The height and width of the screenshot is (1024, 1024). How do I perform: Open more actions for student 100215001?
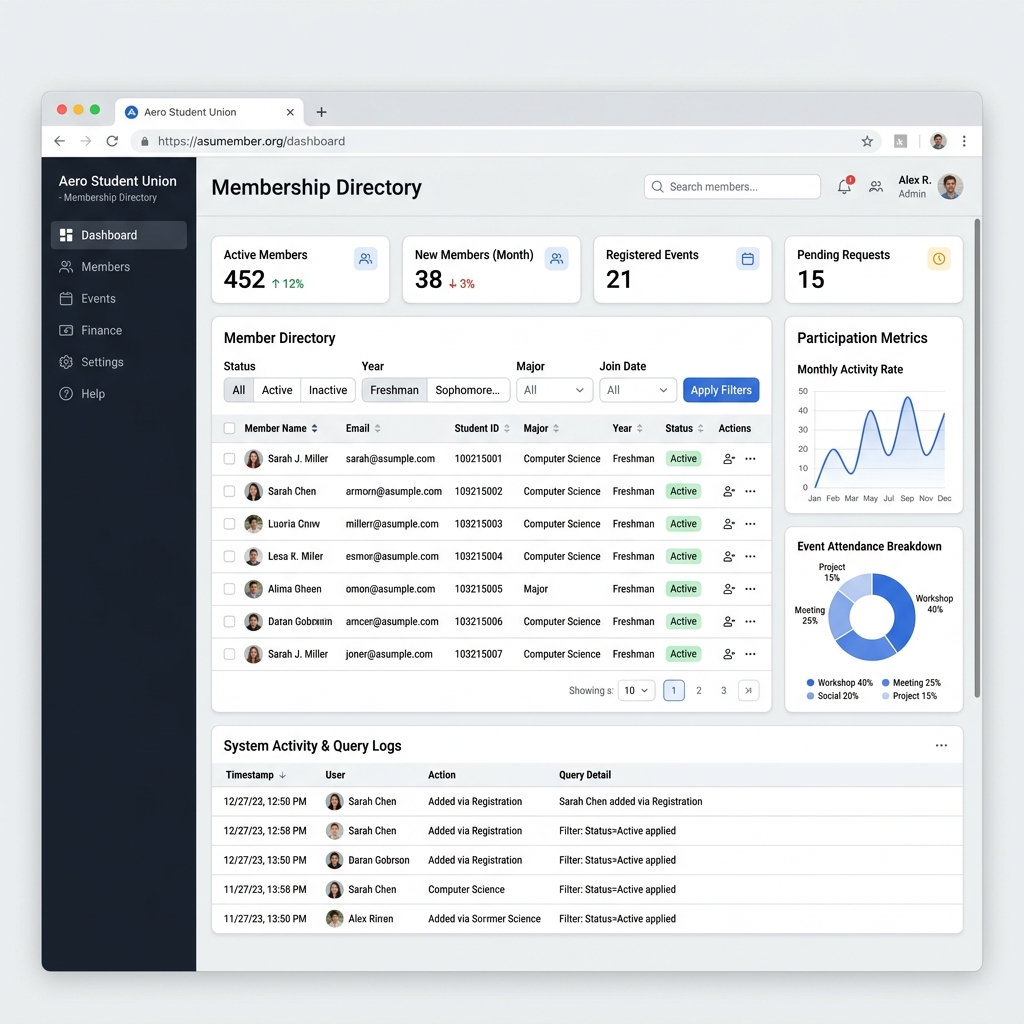tap(750, 458)
